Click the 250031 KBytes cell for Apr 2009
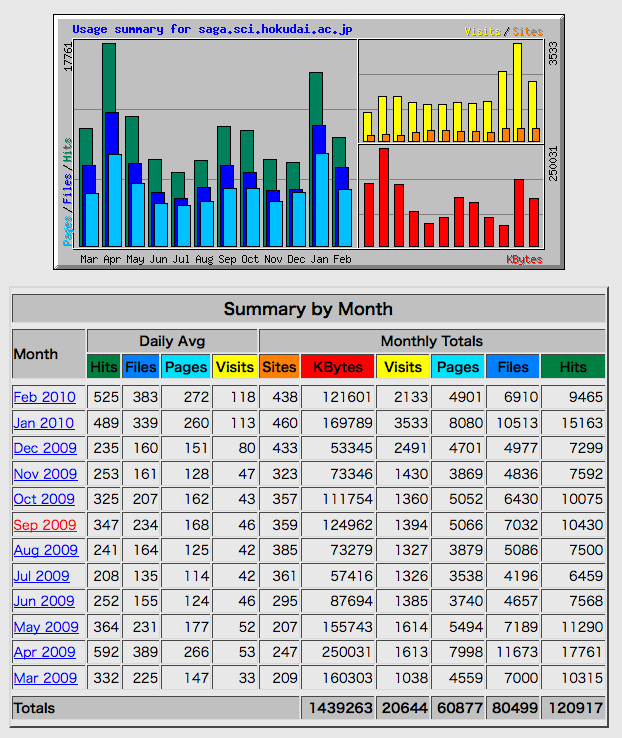The width and height of the screenshot is (622, 738). pos(338,652)
